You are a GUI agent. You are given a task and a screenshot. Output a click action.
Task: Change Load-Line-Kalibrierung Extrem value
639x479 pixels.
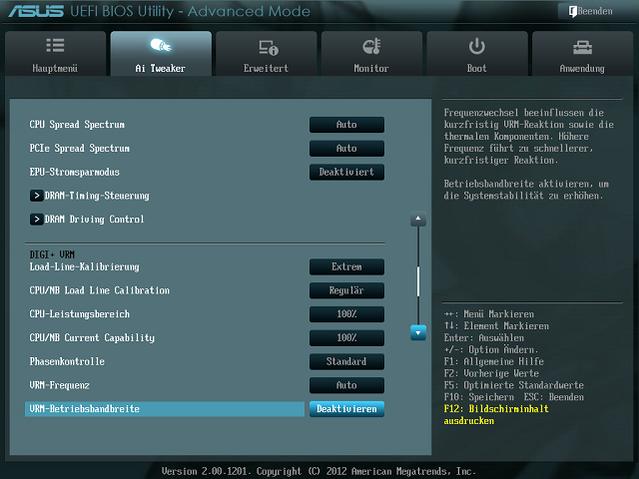[x=347, y=267]
